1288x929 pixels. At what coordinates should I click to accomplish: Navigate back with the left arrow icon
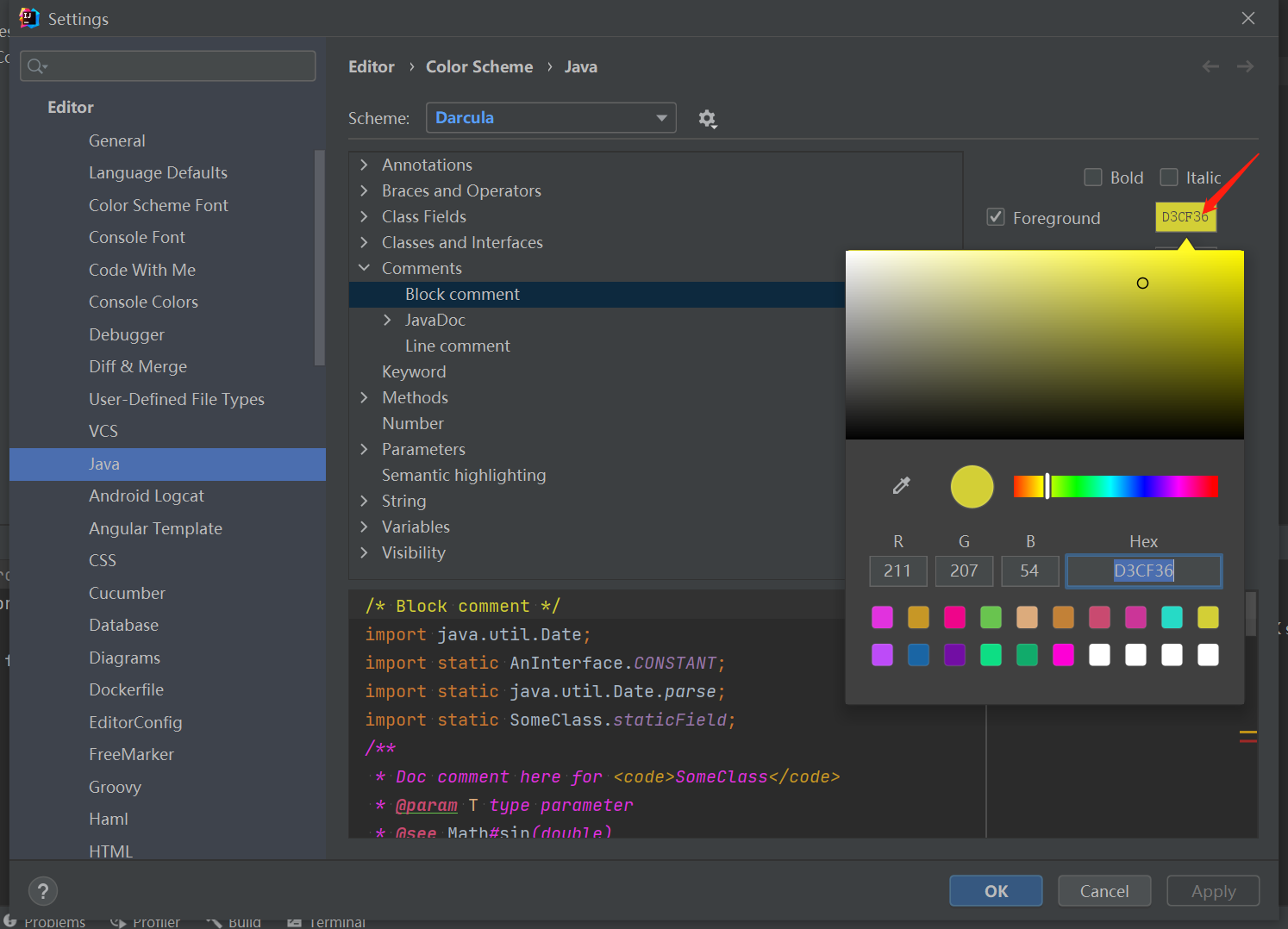pos(1210,66)
